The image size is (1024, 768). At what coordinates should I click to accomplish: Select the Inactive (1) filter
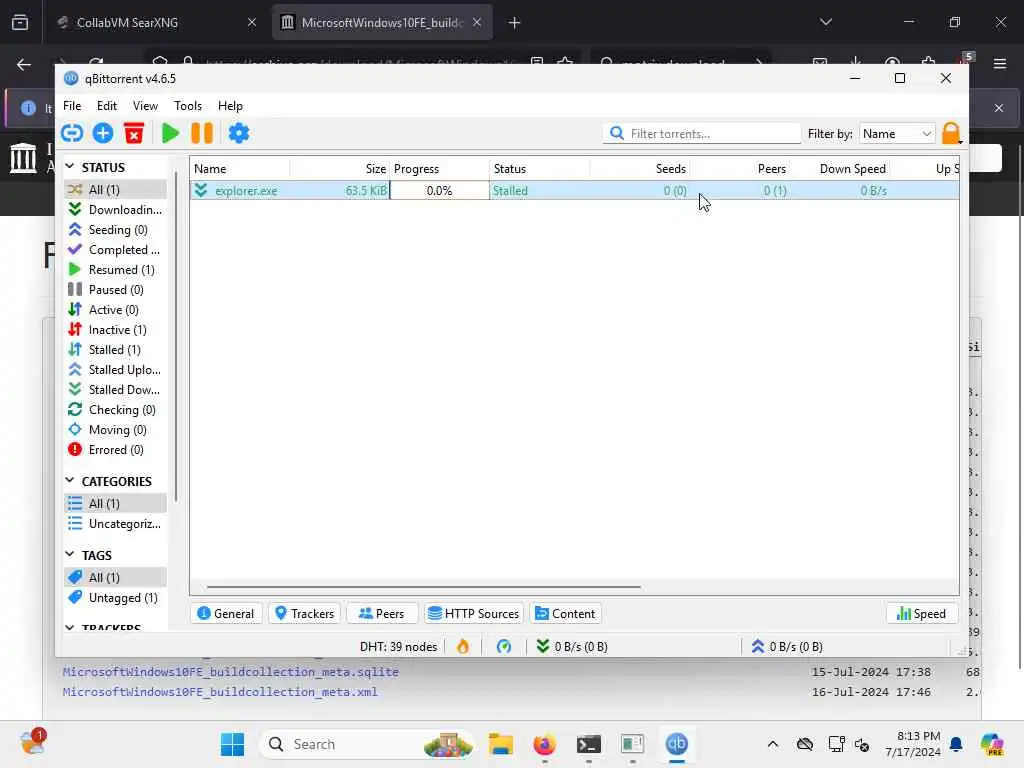[x=115, y=330]
